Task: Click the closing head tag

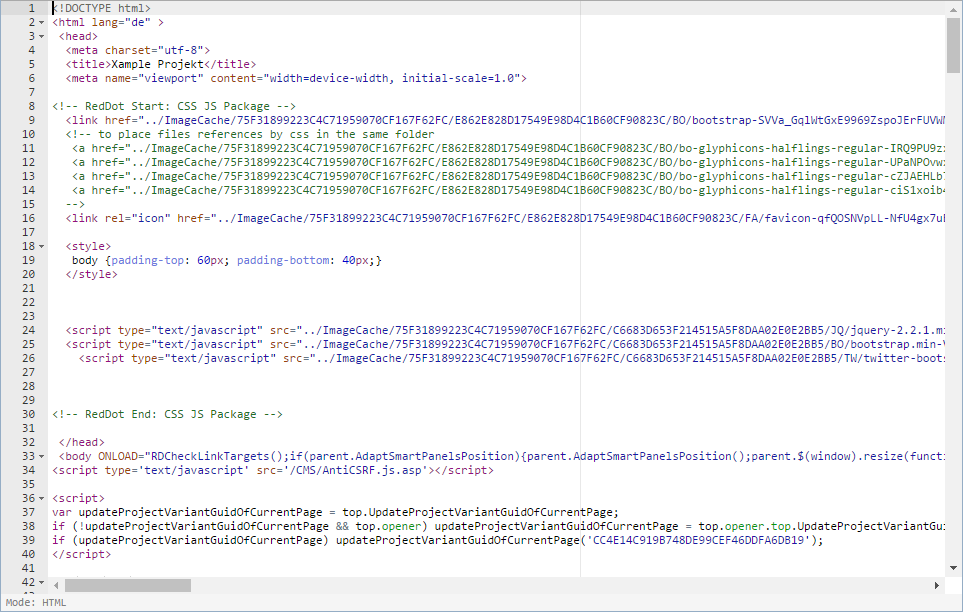Action: [x=82, y=442]
